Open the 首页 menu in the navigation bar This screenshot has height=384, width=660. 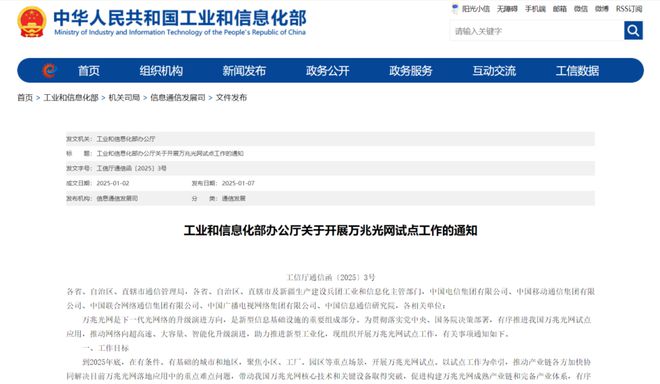[89, 71]
